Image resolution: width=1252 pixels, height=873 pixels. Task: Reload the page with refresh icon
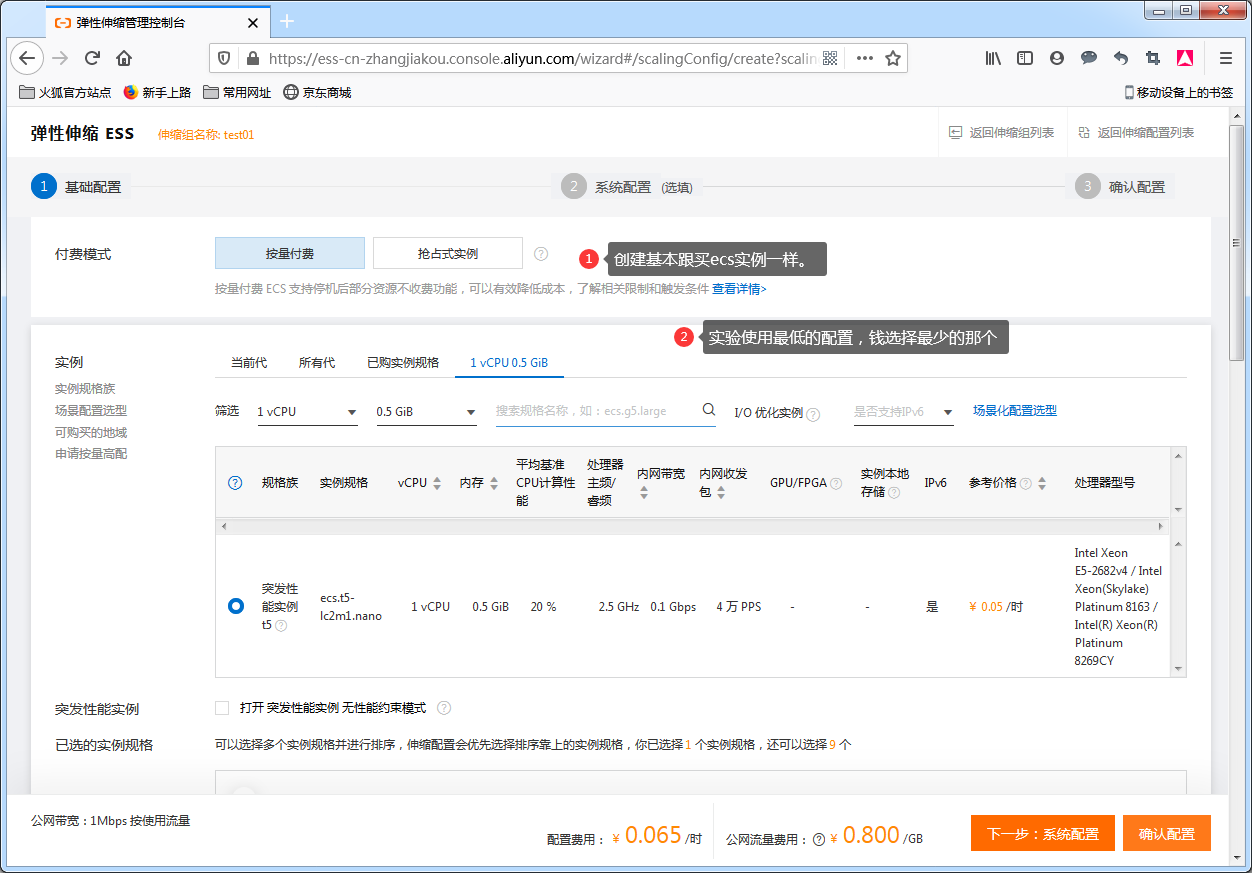(x=92, y=58)
